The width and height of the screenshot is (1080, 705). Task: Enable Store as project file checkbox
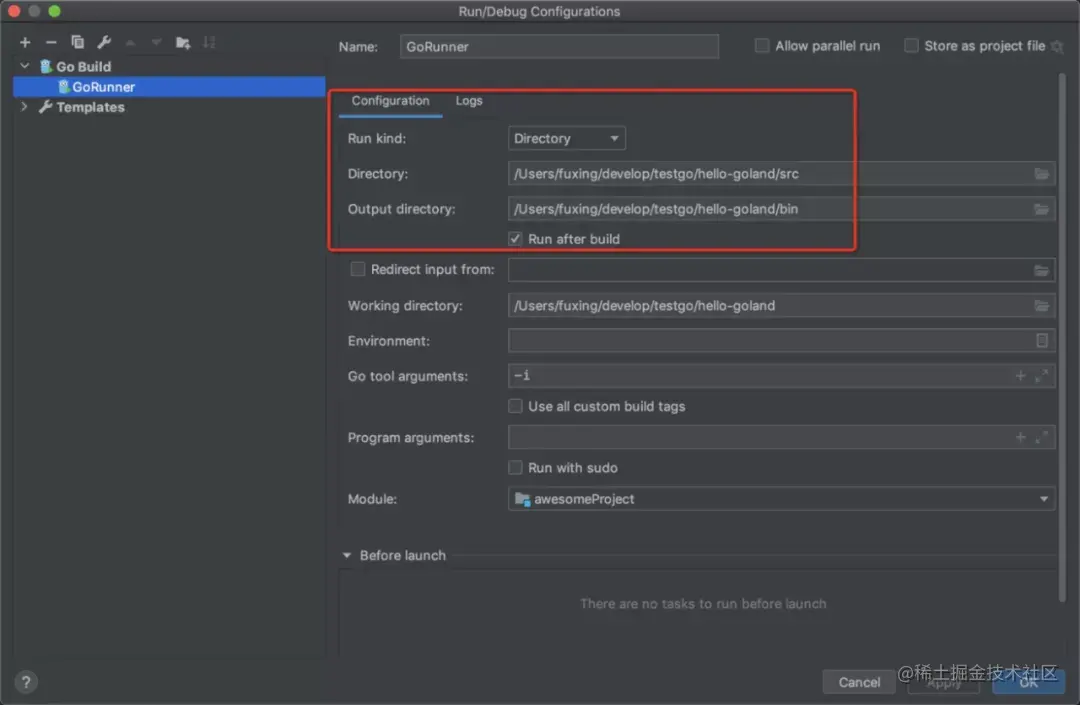tap(911, 46)
